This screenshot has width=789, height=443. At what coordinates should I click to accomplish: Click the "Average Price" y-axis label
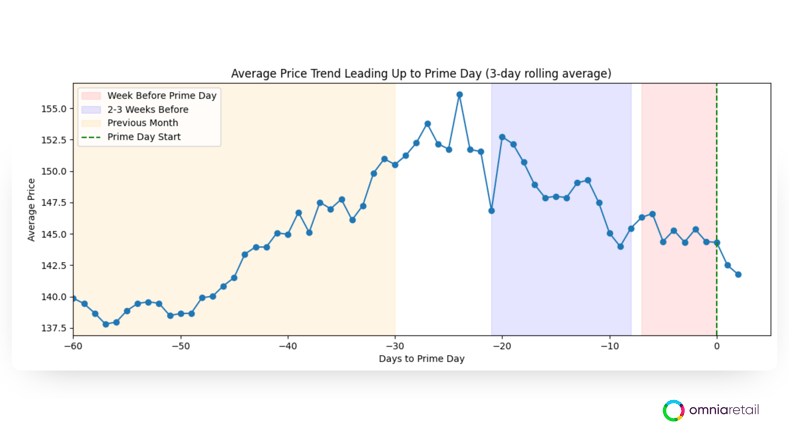tap(32, 209)
